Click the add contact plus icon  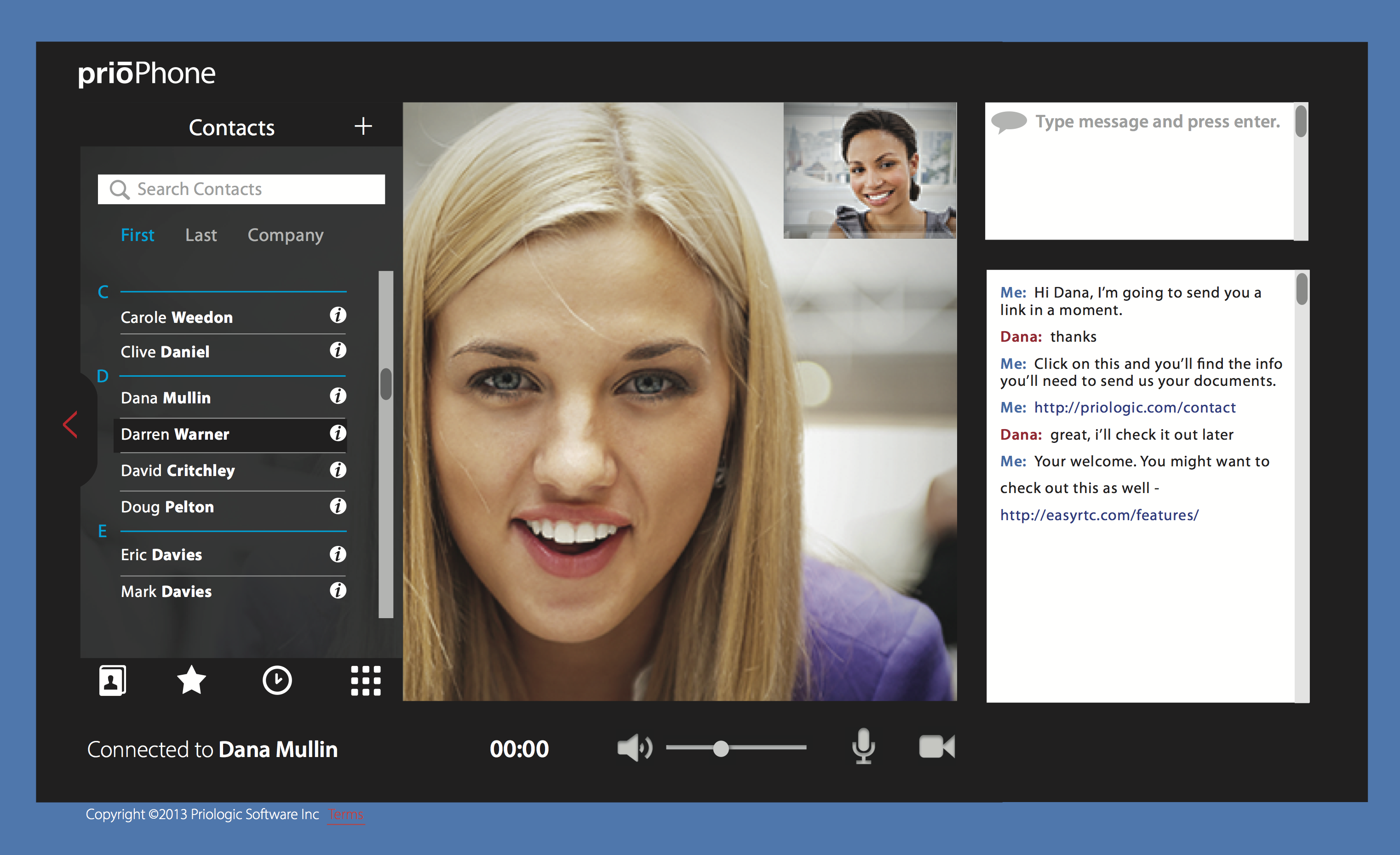click(363, 126)
